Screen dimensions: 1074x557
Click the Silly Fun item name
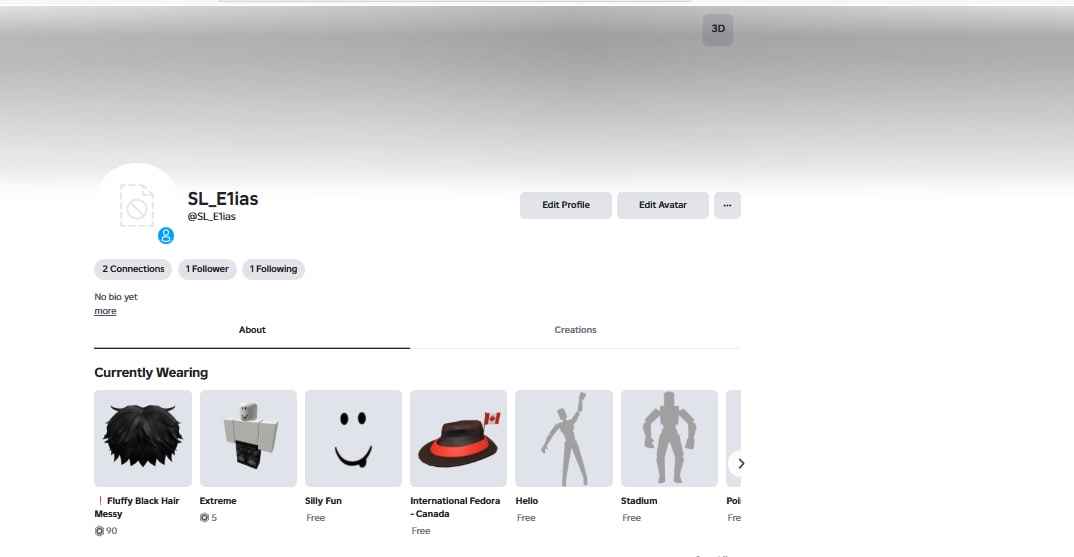[323, 501]
